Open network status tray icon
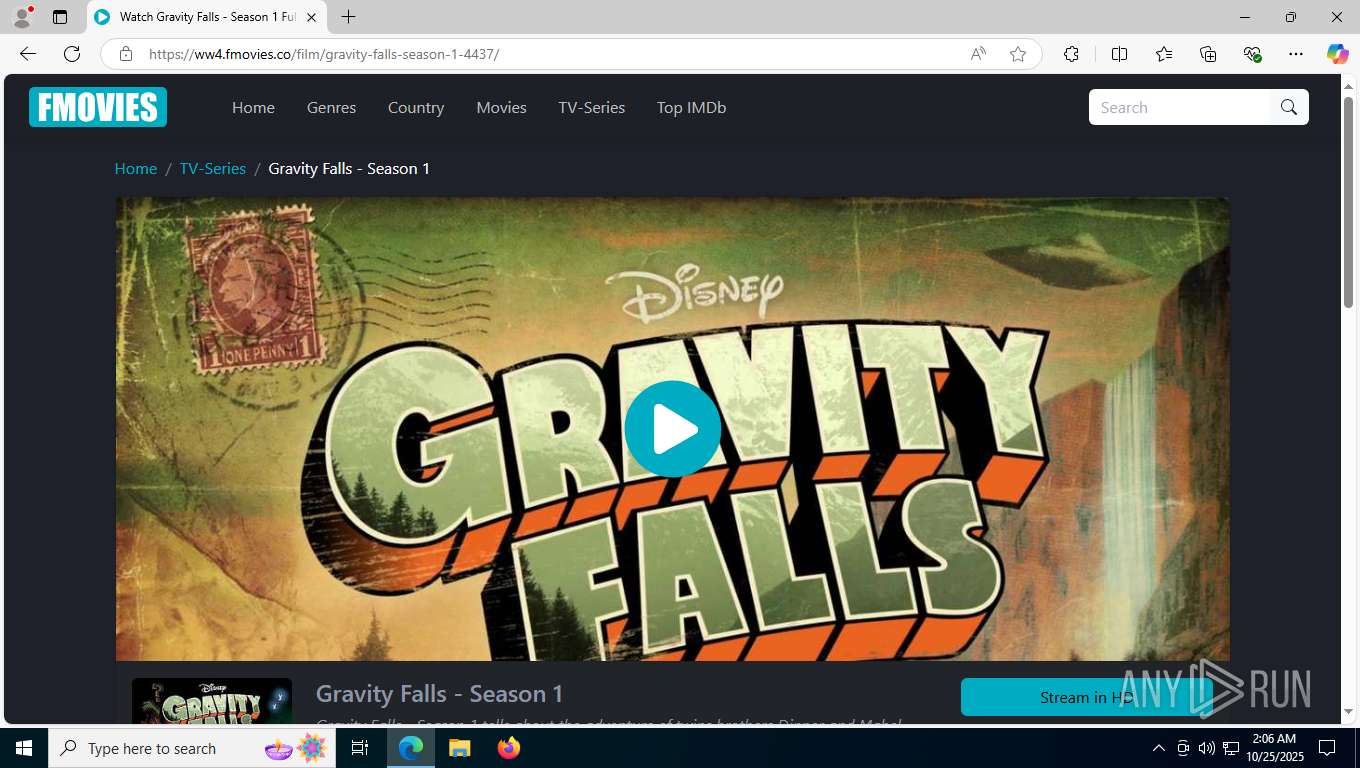Image resolution: width=1360 pixels, height=768 pixels. coord(1231,748)
